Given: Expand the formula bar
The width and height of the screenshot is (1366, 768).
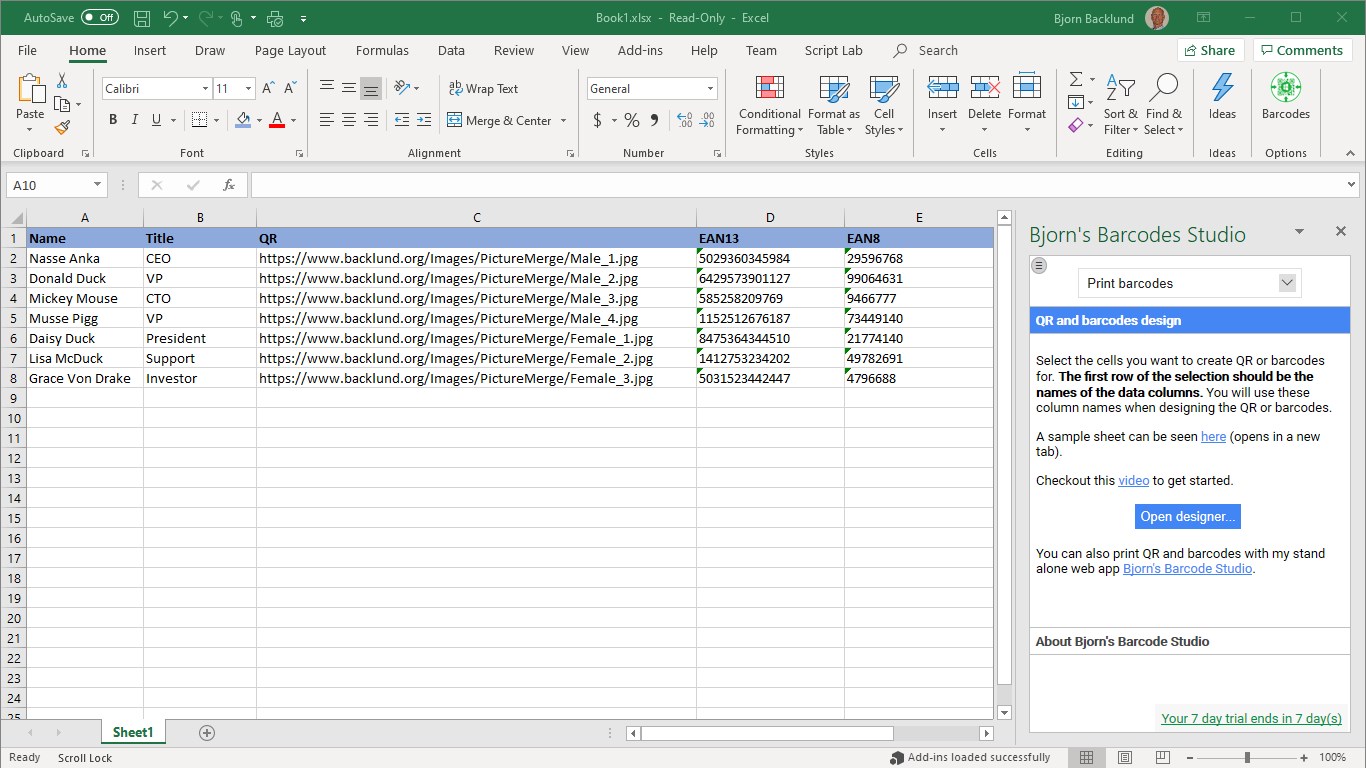Looking at the screenshot, I should pyautogui.click(x=1352, y=185).
